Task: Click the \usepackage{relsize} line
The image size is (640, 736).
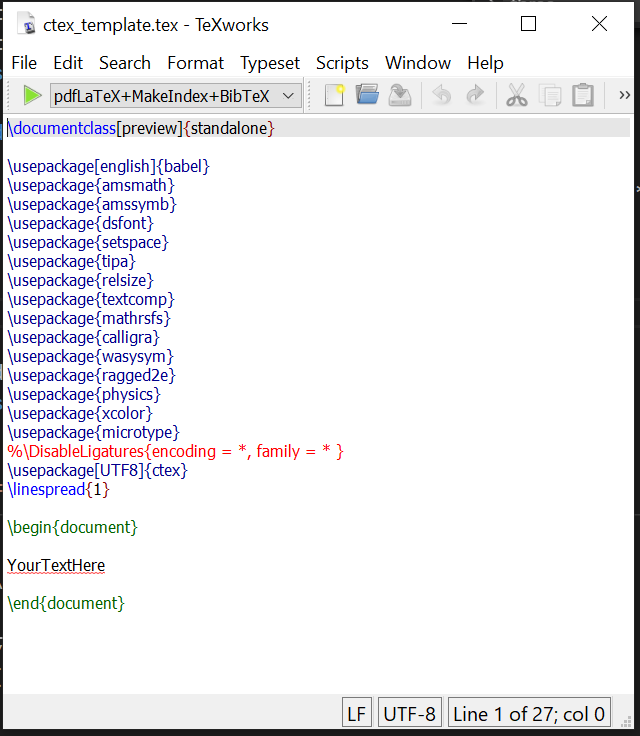Action: (80, 280)
